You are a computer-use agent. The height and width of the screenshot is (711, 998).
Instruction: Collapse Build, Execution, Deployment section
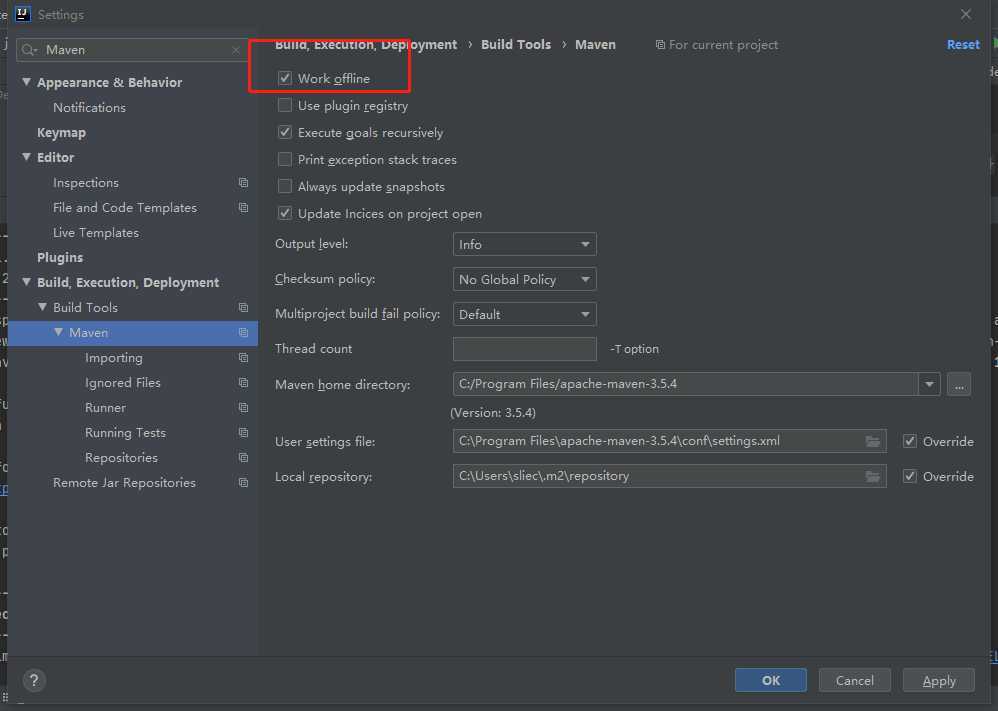click(26, 282)
